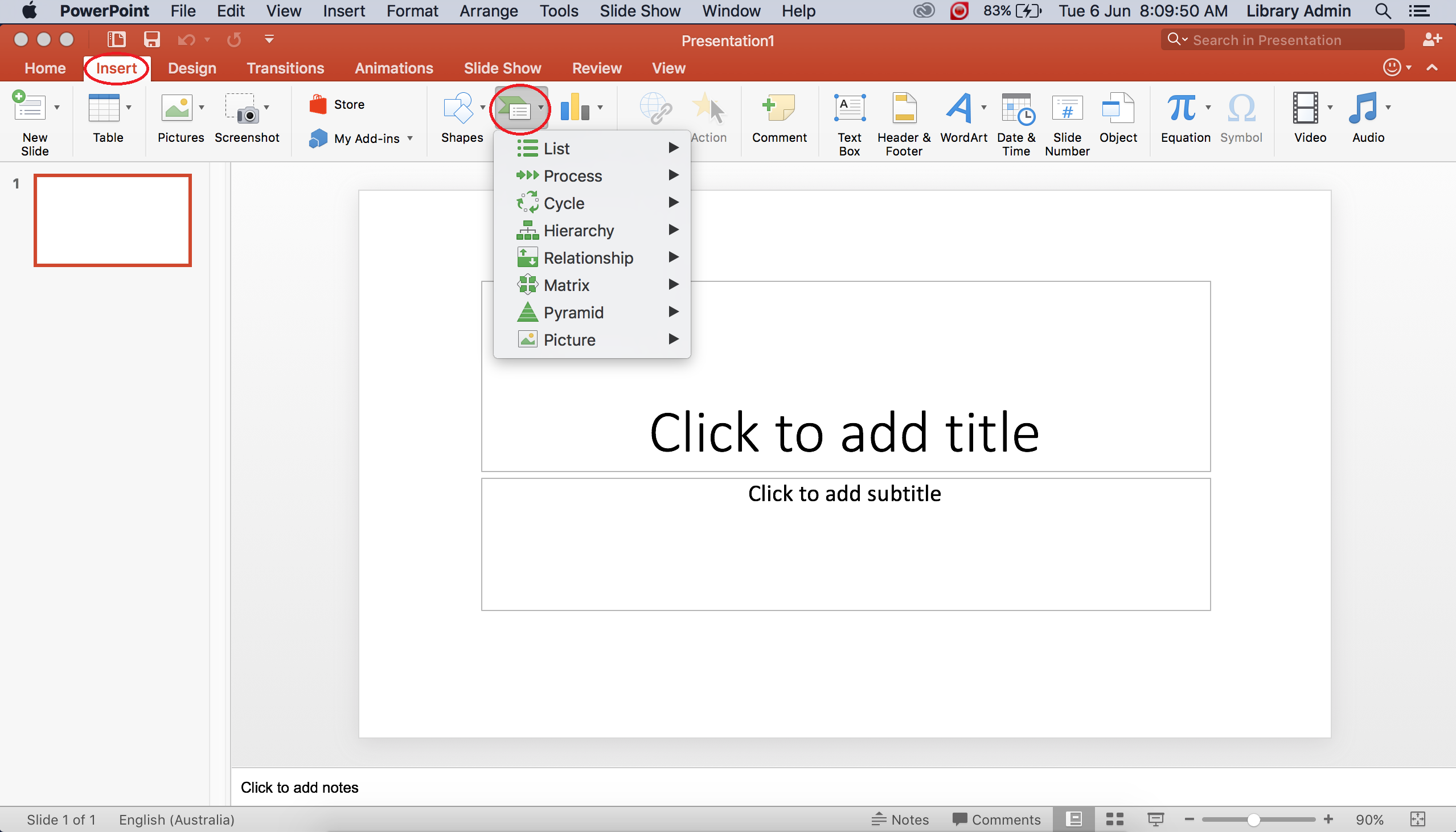Screen dimensions: 1456x832
Task: Open the Picture SmartArt submenu
Action: pyautogui.click(x=592, y=340)
